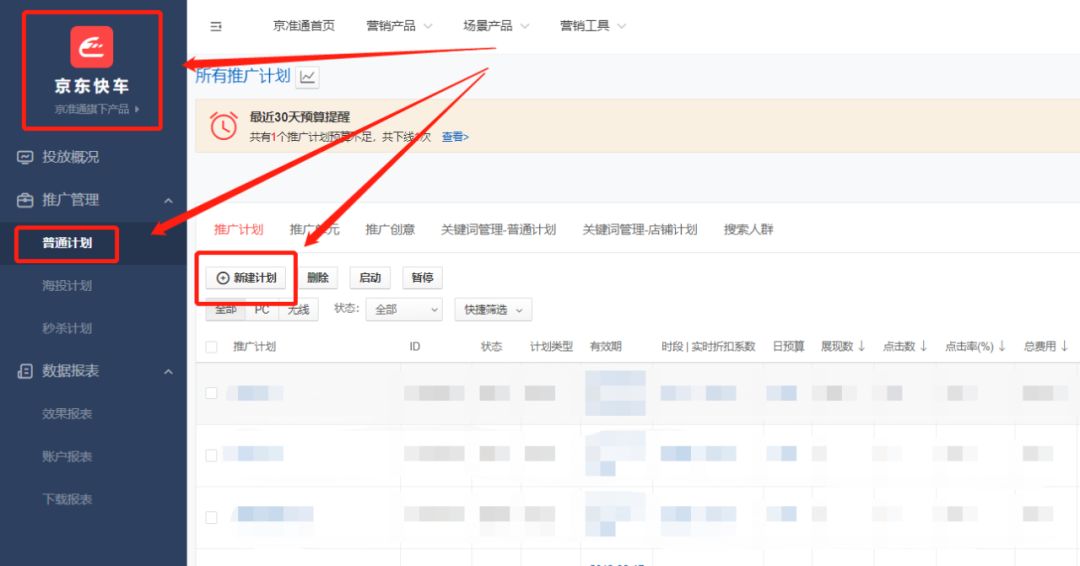Open 下载报表 in the sidebar
Viewport: 1080px width, 566px height.
[x=67, y=499]
